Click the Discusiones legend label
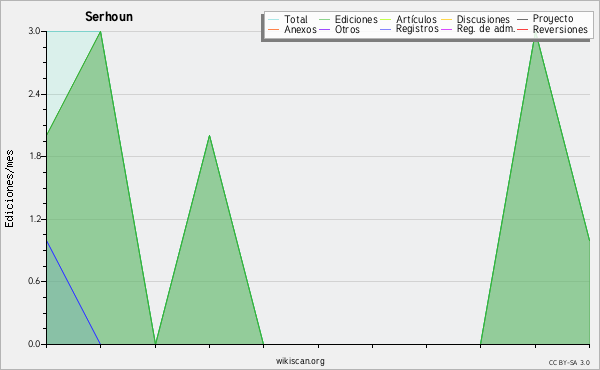 (x=483, y=19)
